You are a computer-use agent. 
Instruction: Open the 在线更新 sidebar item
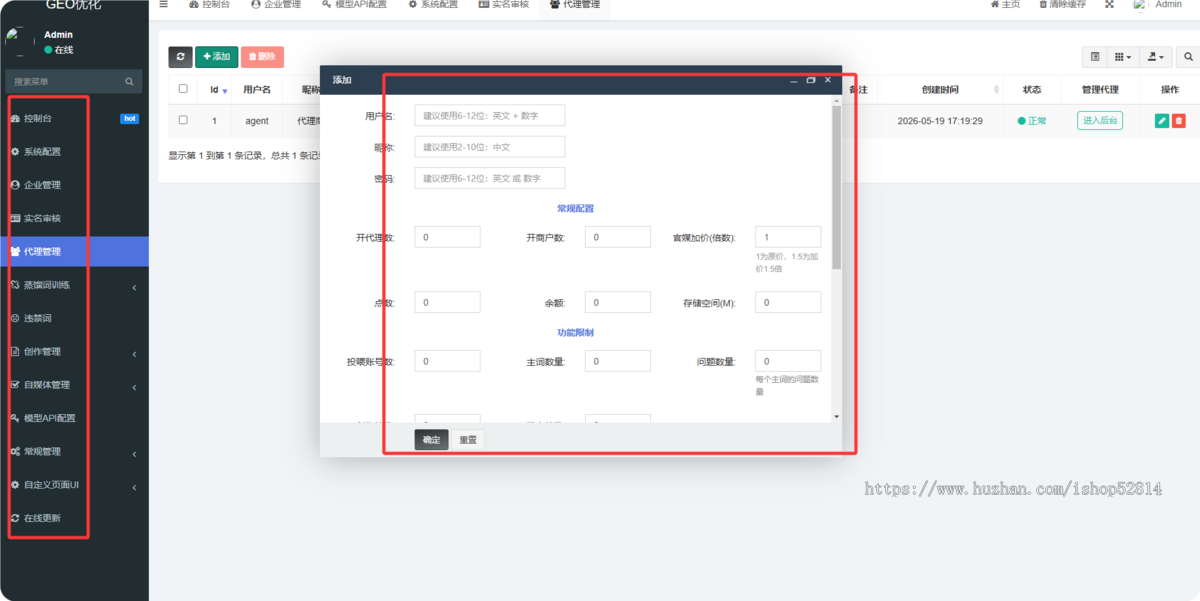click(x=74, y=518)
